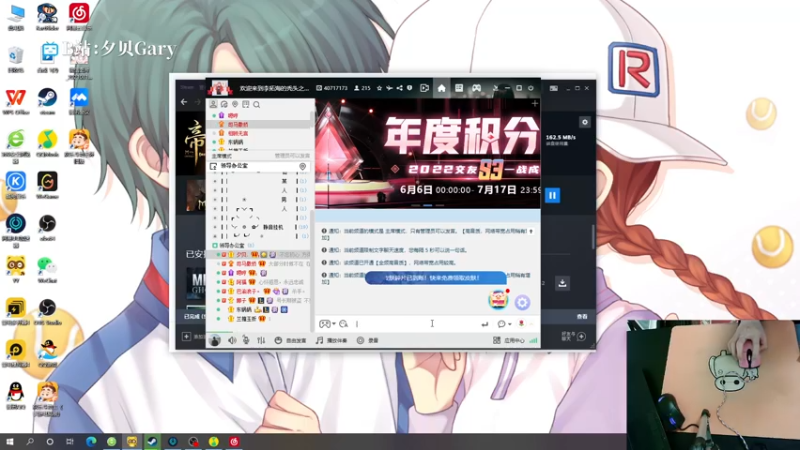Open Steam friends and chat plus icon
Viewport: 800px width, 450px height.
581,337
